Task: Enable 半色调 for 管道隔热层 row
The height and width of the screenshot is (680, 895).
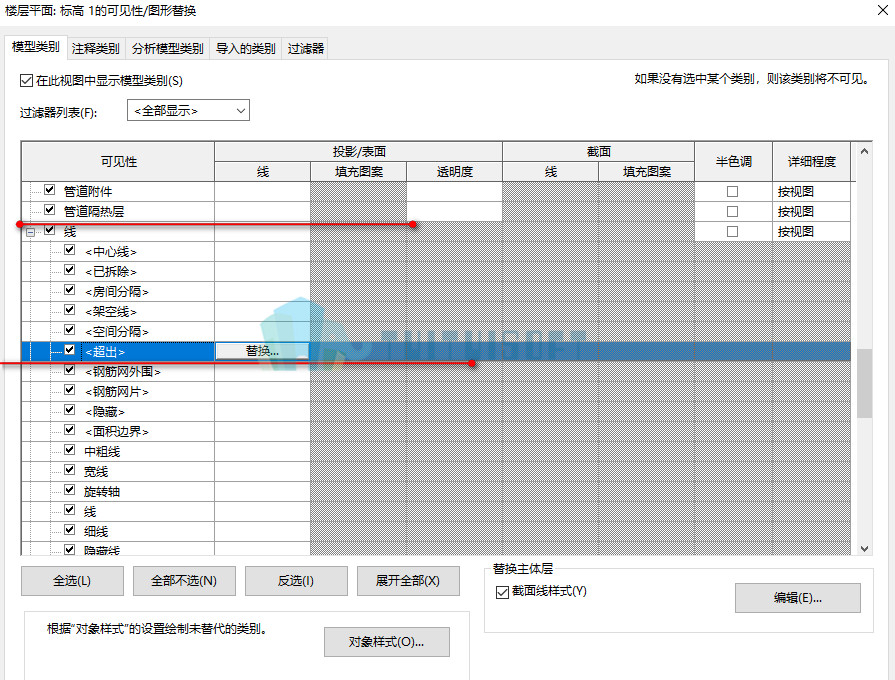Action: [732, 211]
